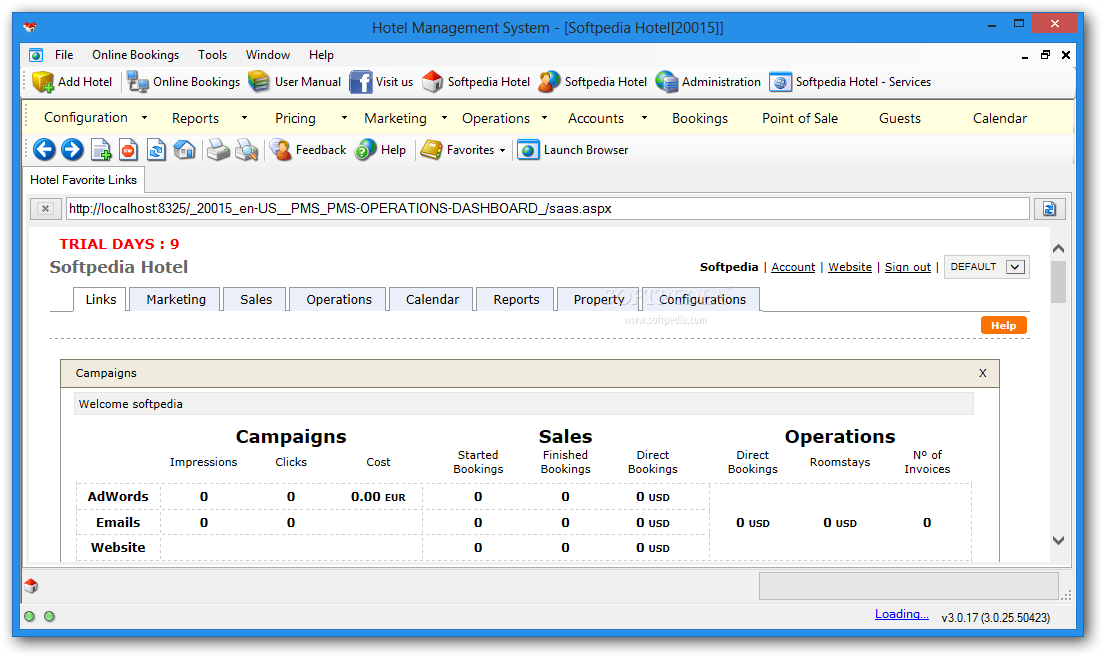
Task: Click the Sign out link
Action: (x=908, y=267)
